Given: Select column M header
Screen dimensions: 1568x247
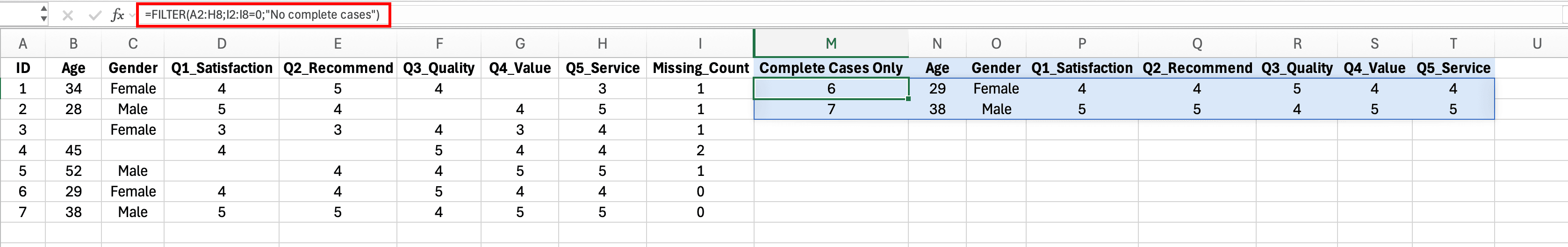Looking at the screenshot, I should (830, 44).
